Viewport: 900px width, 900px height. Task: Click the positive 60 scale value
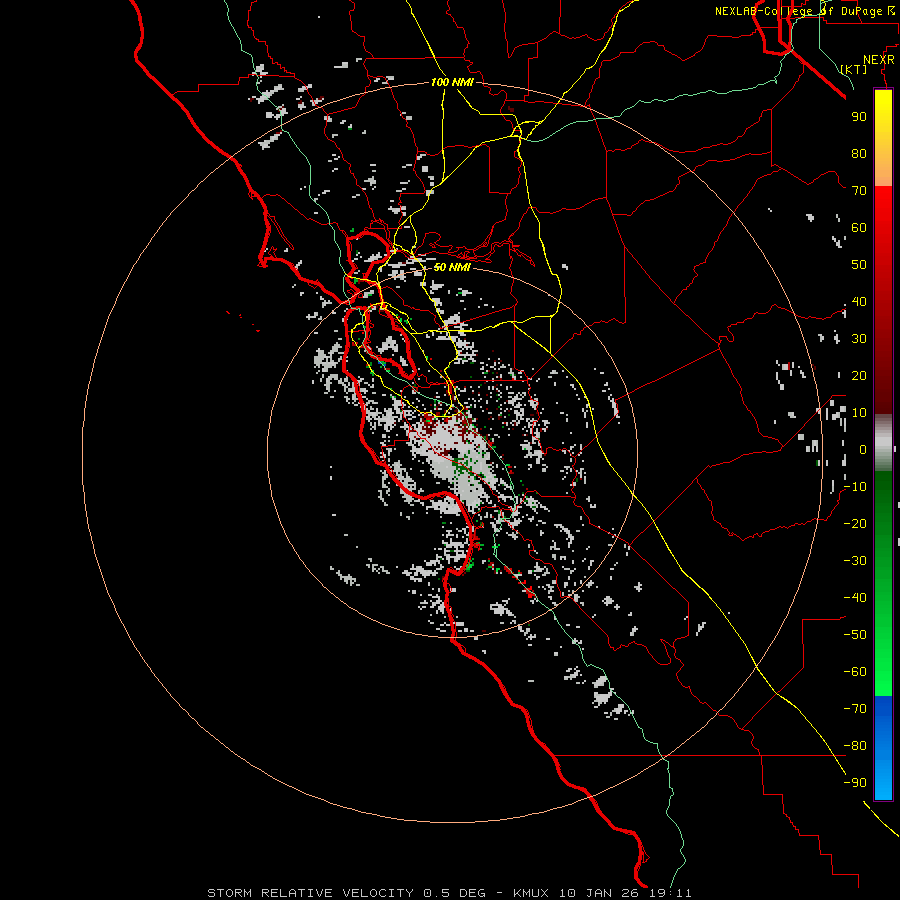pos(859,227)
